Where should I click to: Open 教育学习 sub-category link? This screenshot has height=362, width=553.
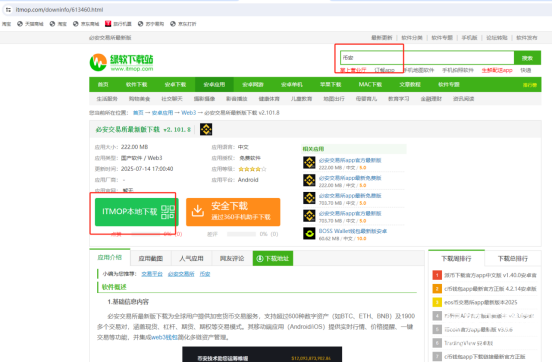point(399,99)
